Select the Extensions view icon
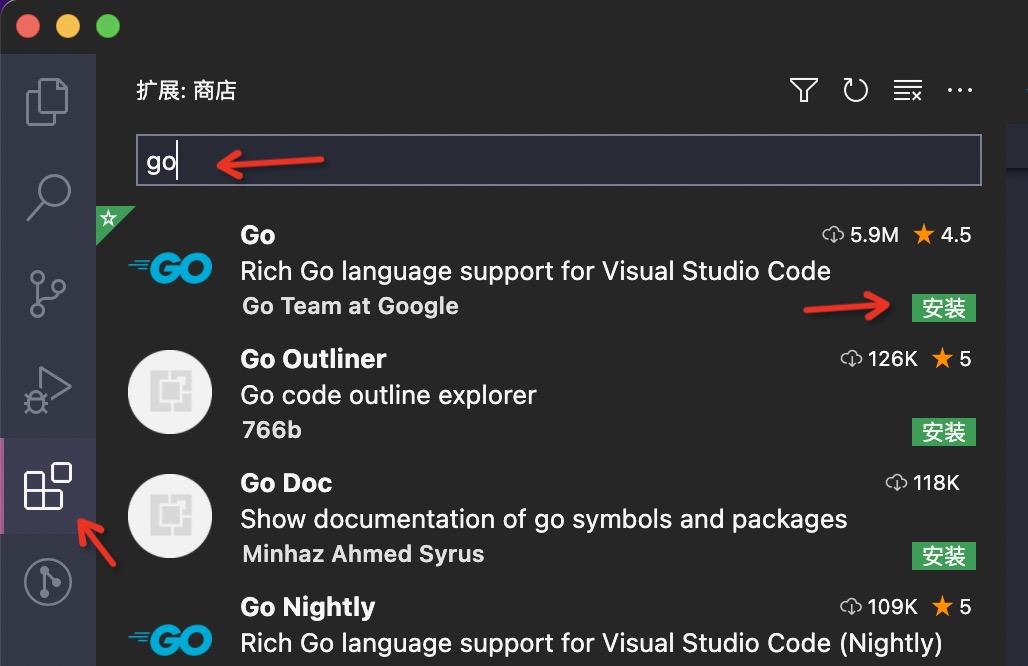 [47, 486]
